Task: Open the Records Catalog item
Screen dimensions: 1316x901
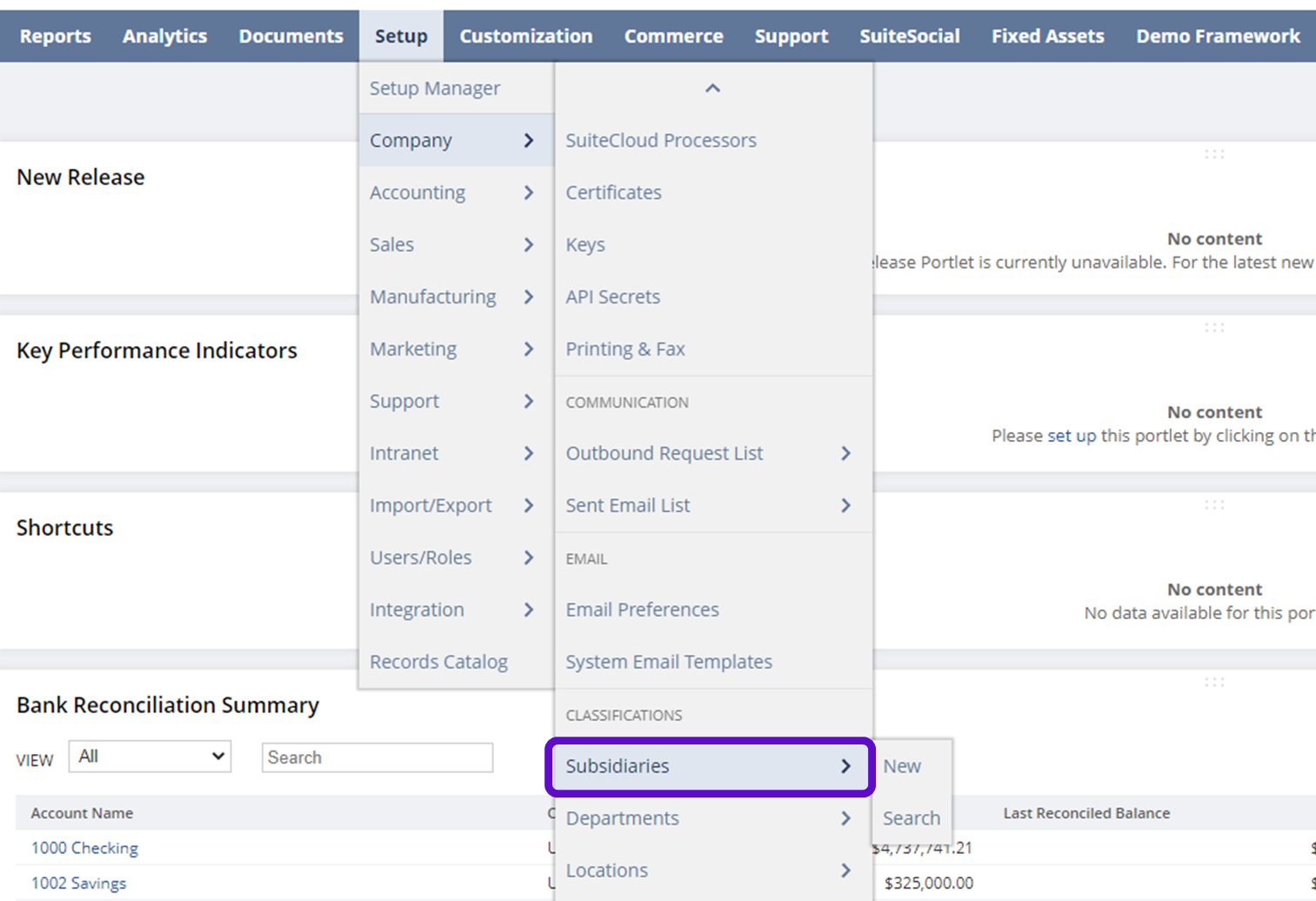Action: 438,662
